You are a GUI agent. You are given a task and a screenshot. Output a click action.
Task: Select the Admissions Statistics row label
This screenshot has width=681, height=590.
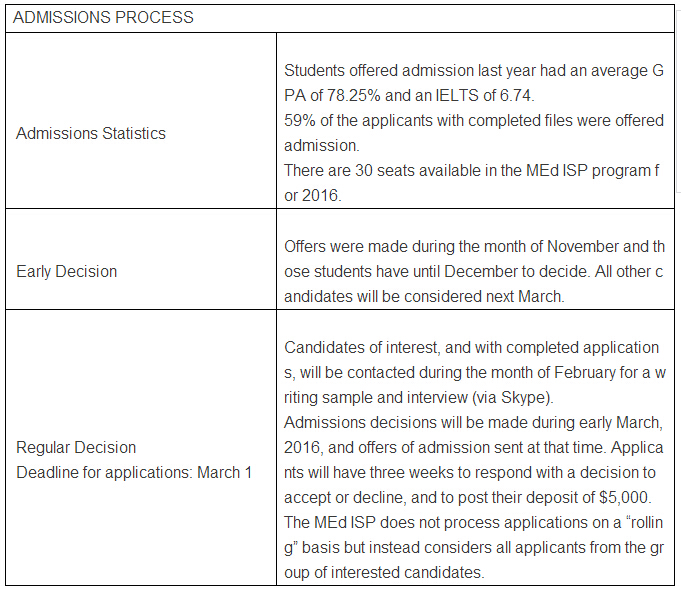[91, 133]
